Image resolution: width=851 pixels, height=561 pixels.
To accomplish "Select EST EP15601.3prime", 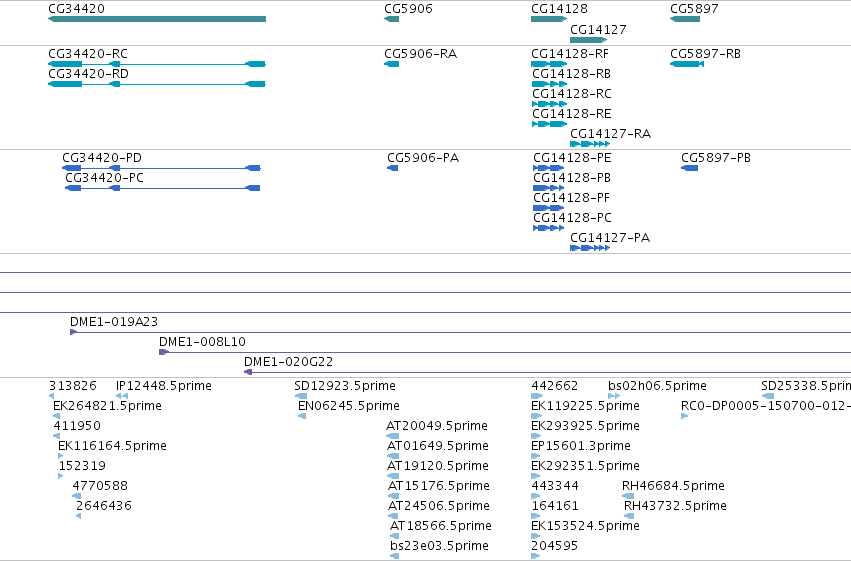I will pos(581,446).
